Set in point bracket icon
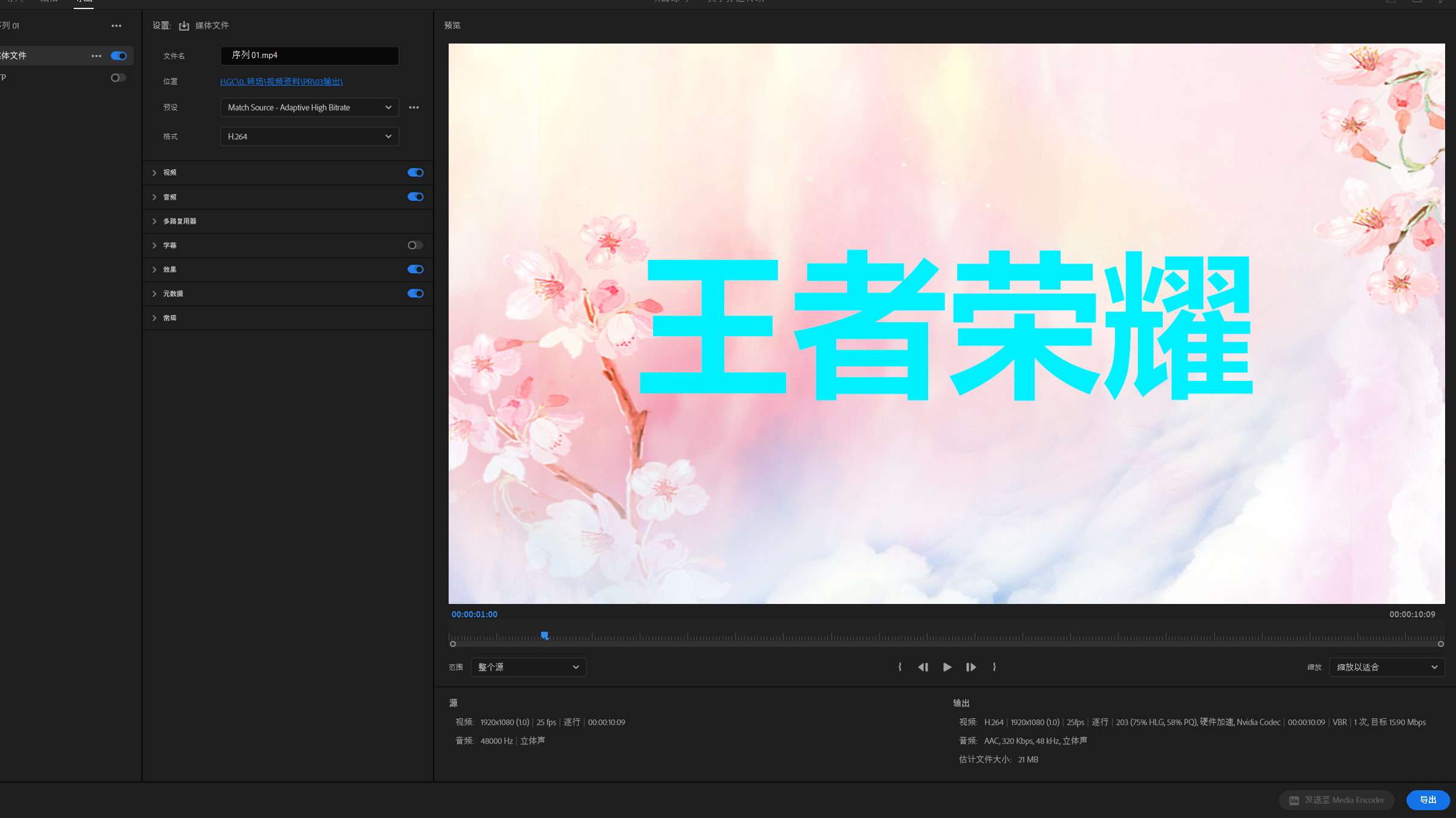Image resolution: width=1456 pixels, height=818 pixels. [900, 667]
